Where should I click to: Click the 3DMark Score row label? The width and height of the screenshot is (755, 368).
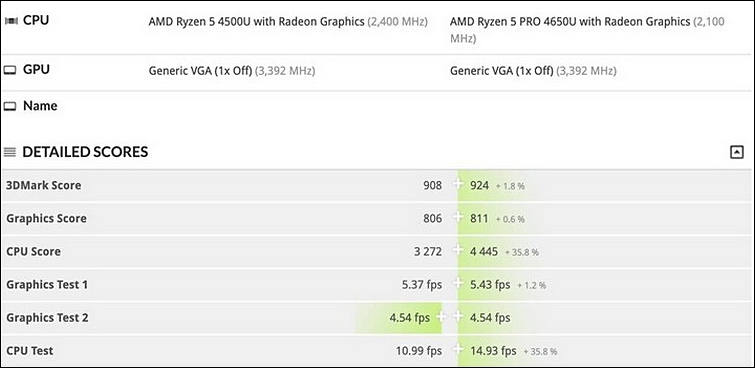tap(43, 185)
